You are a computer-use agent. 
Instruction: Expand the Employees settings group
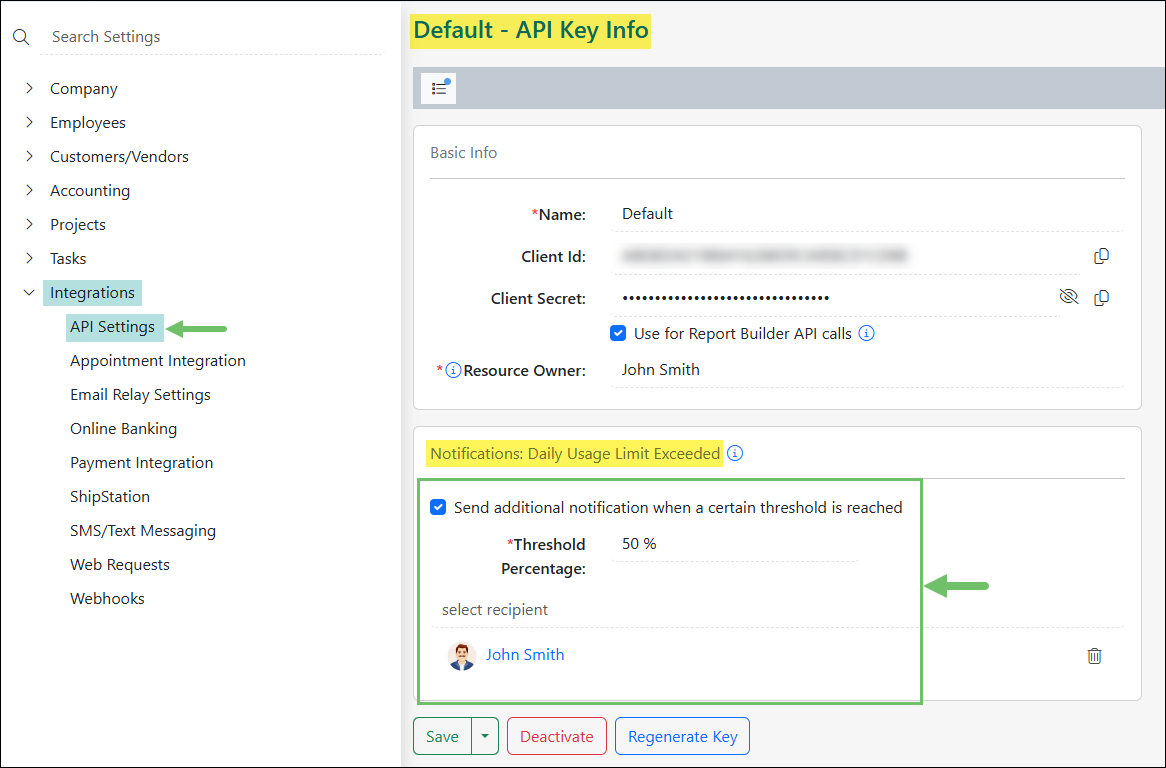click(29, 122)
